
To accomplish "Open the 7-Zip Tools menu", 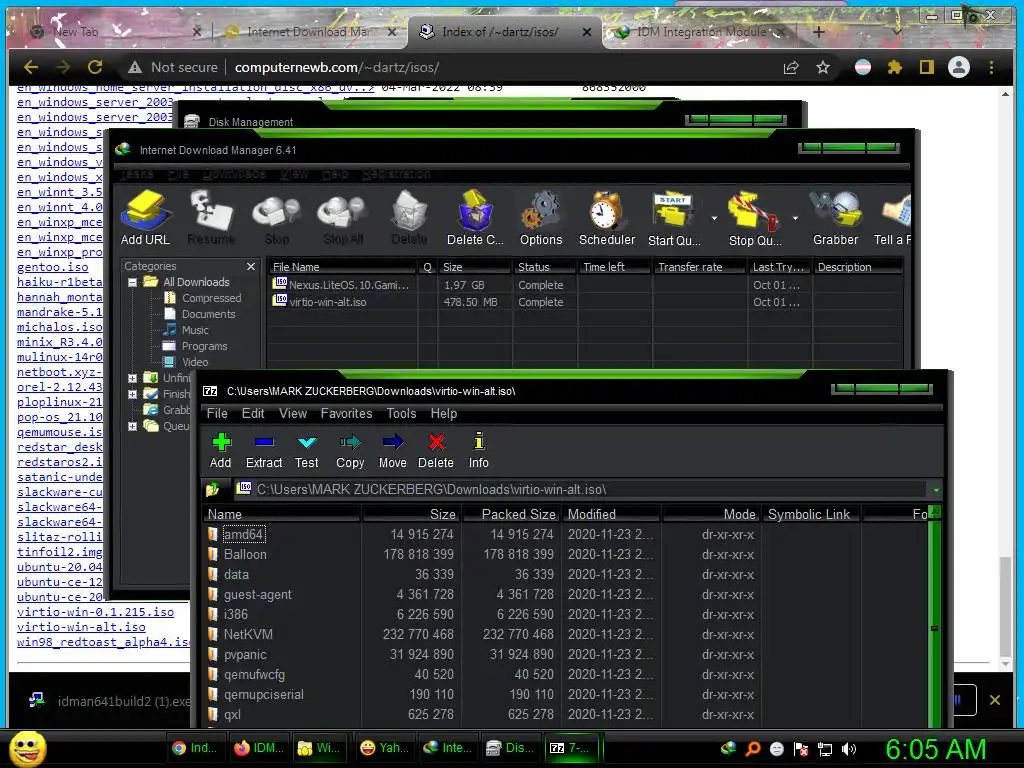I will 401,413.
